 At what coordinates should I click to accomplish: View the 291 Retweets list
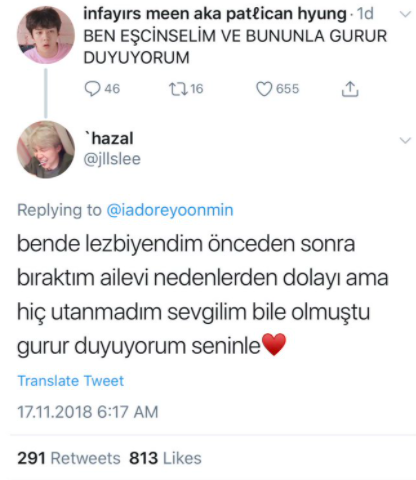coord(69,458)
